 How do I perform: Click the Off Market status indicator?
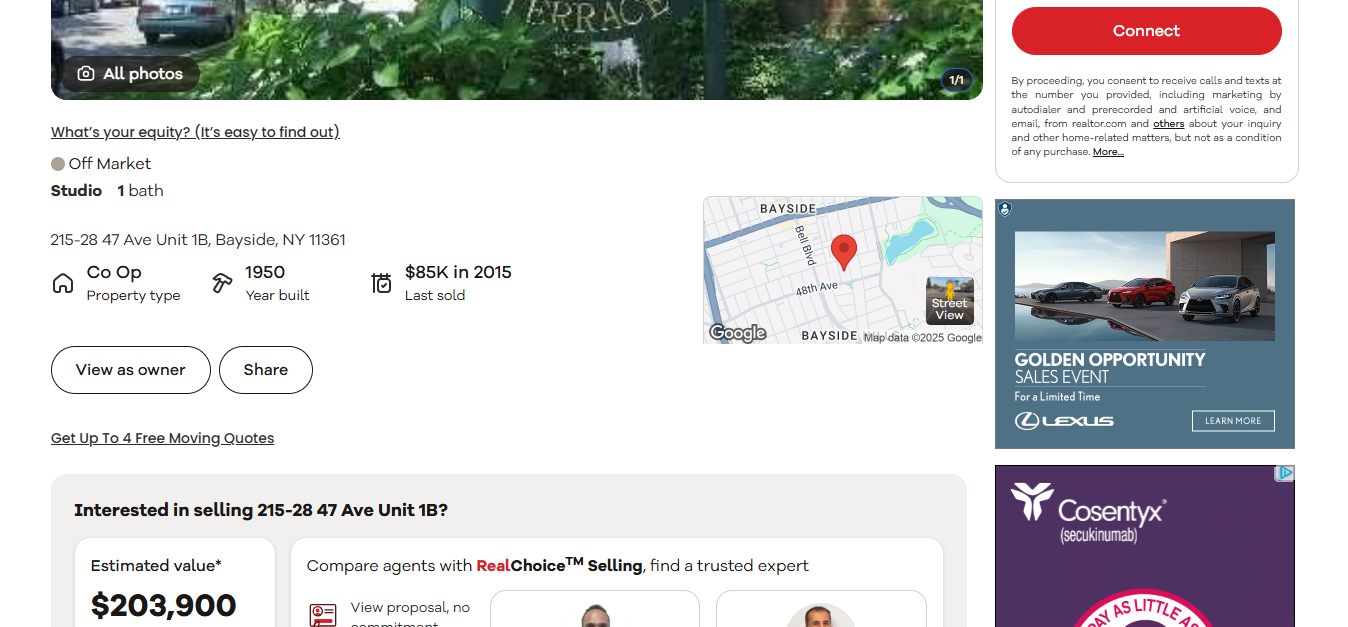101,164
